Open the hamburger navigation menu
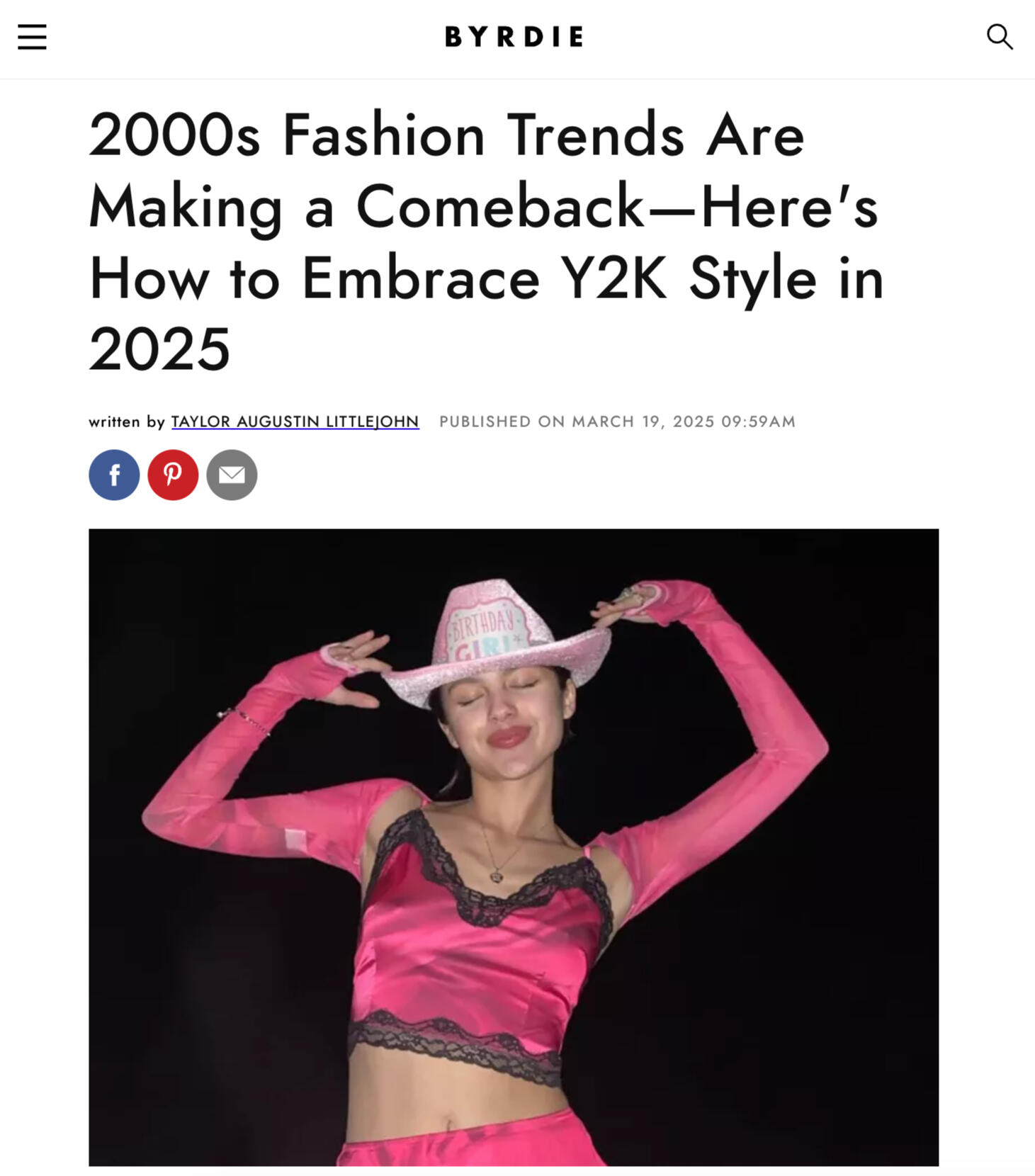 tap(32, 37)
